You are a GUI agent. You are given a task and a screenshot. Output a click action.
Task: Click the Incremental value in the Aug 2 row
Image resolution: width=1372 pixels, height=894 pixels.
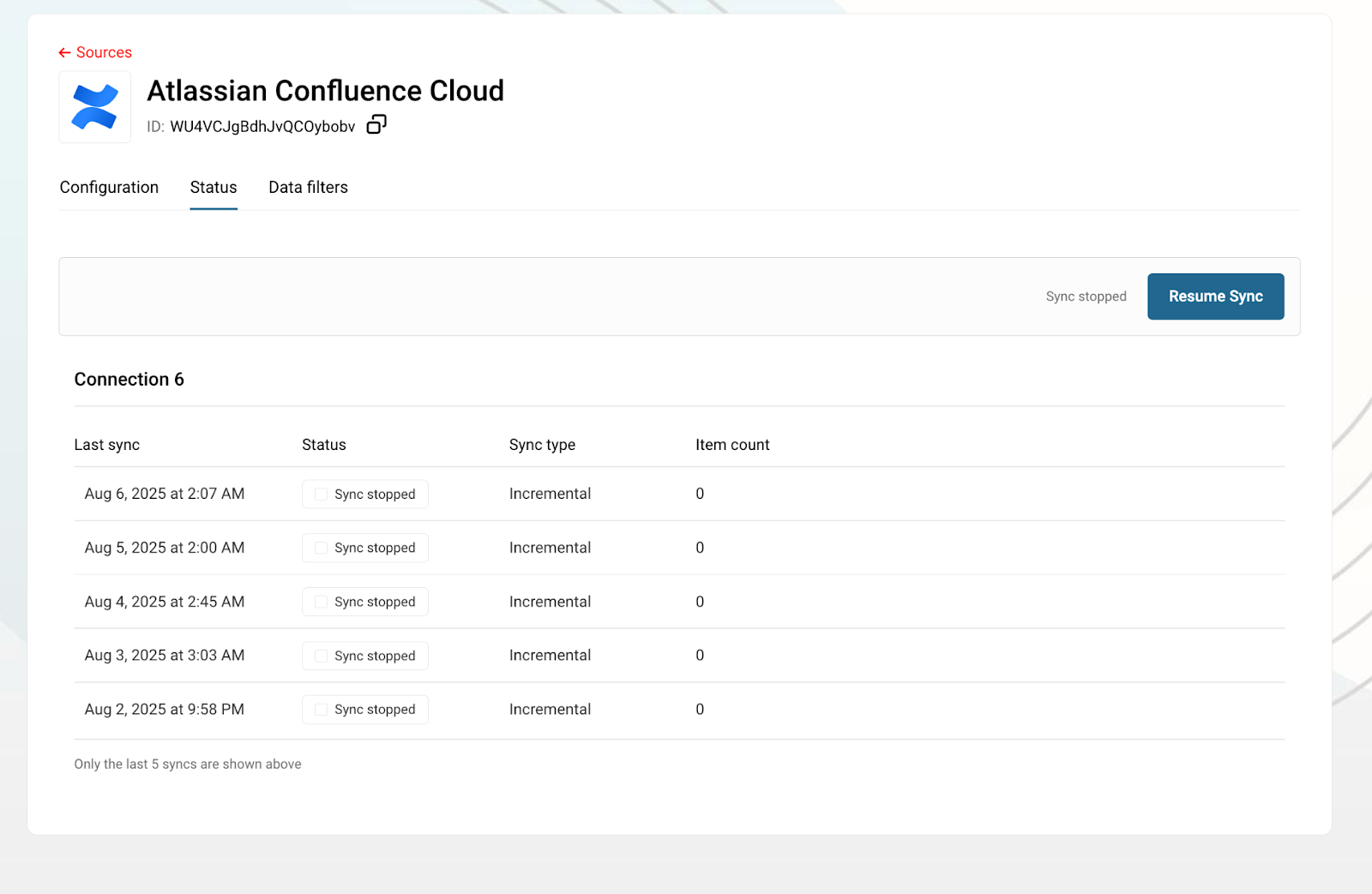550,710
